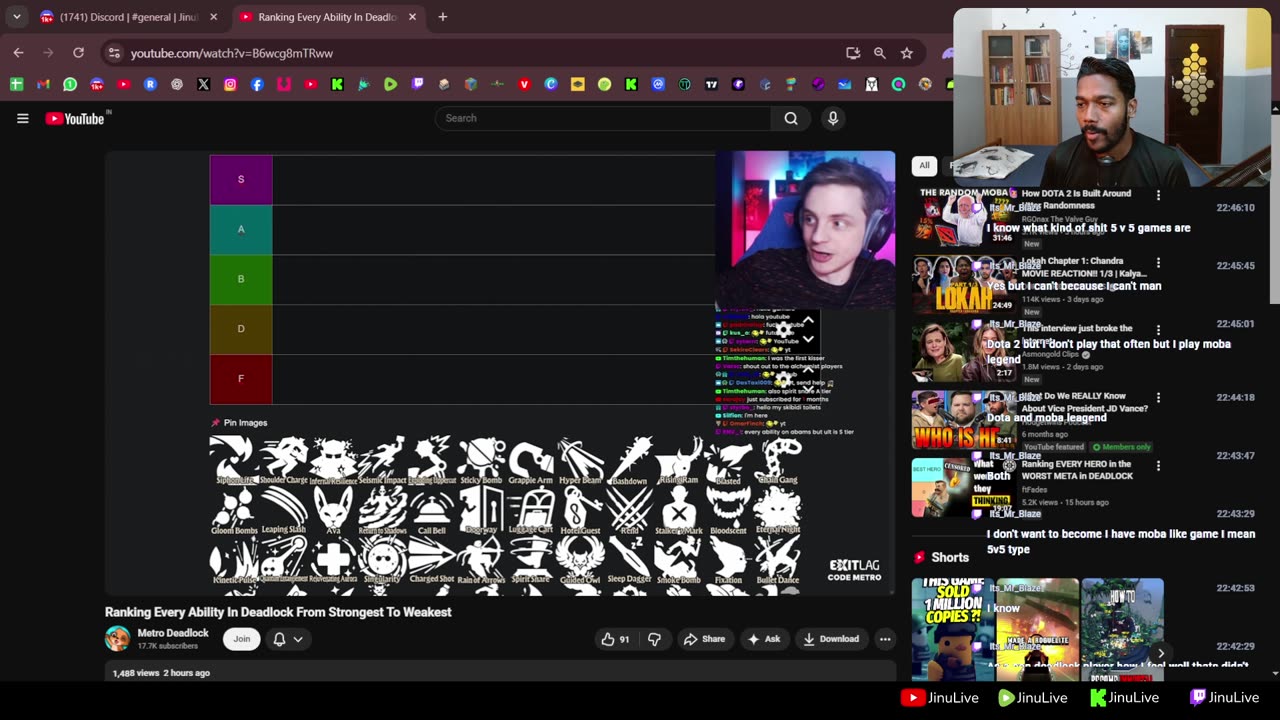
Task: Open more actions menu beside Download
Action: (x=885, y=639)
